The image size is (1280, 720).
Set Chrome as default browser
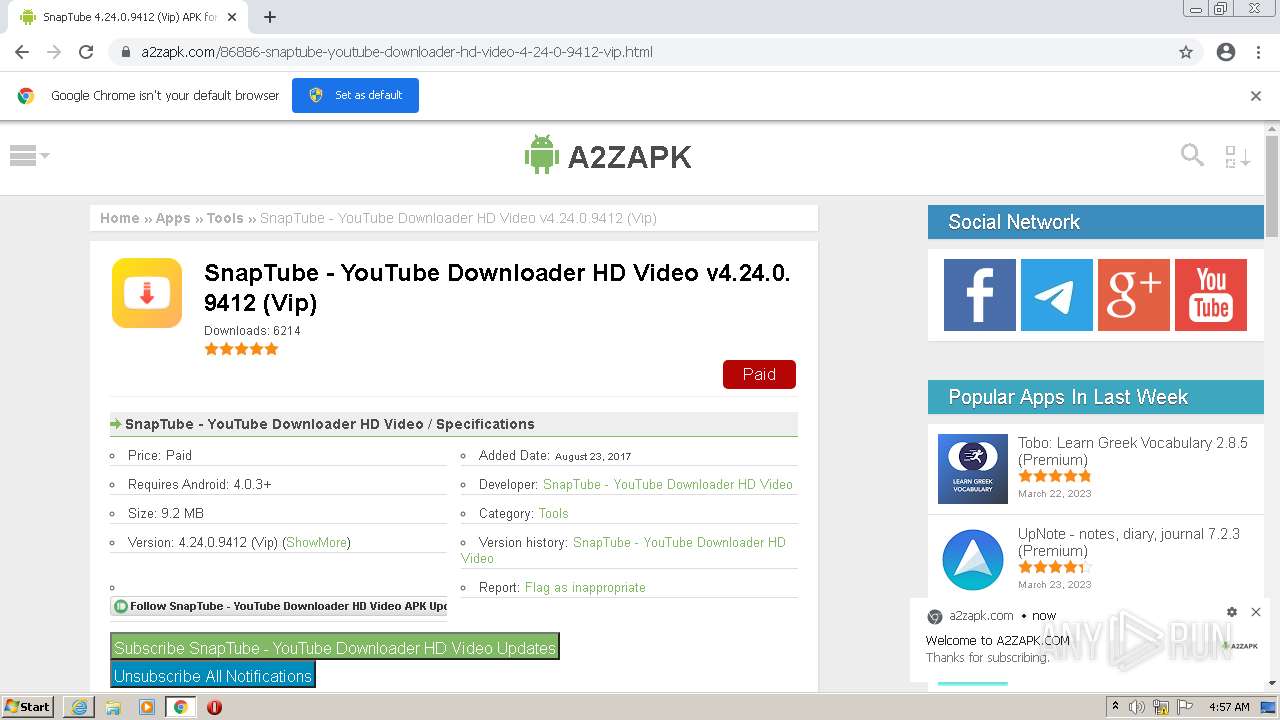click(x=355, y=95)
